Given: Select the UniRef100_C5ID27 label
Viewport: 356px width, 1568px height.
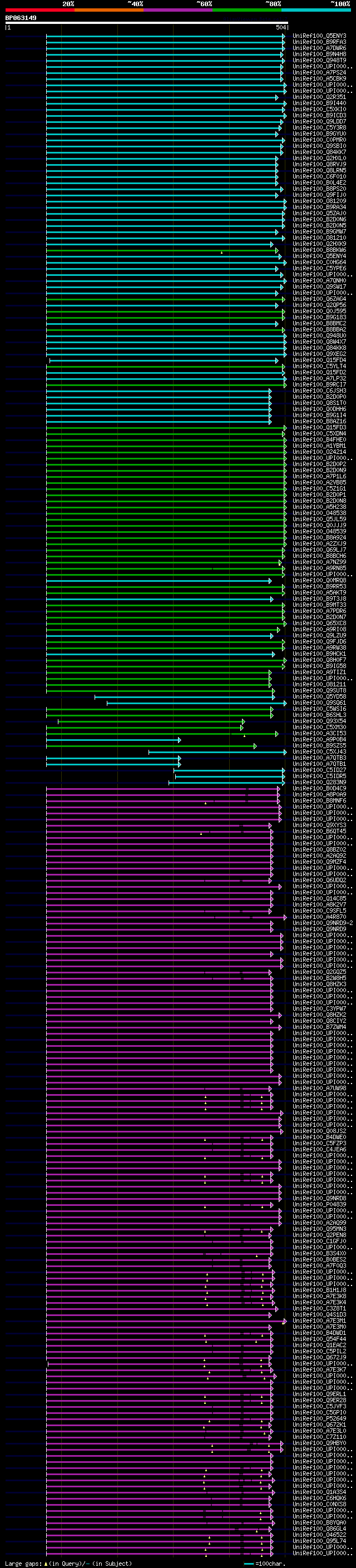Looking at the screenshot, I should pyautogui.click(x=319, y=770).
